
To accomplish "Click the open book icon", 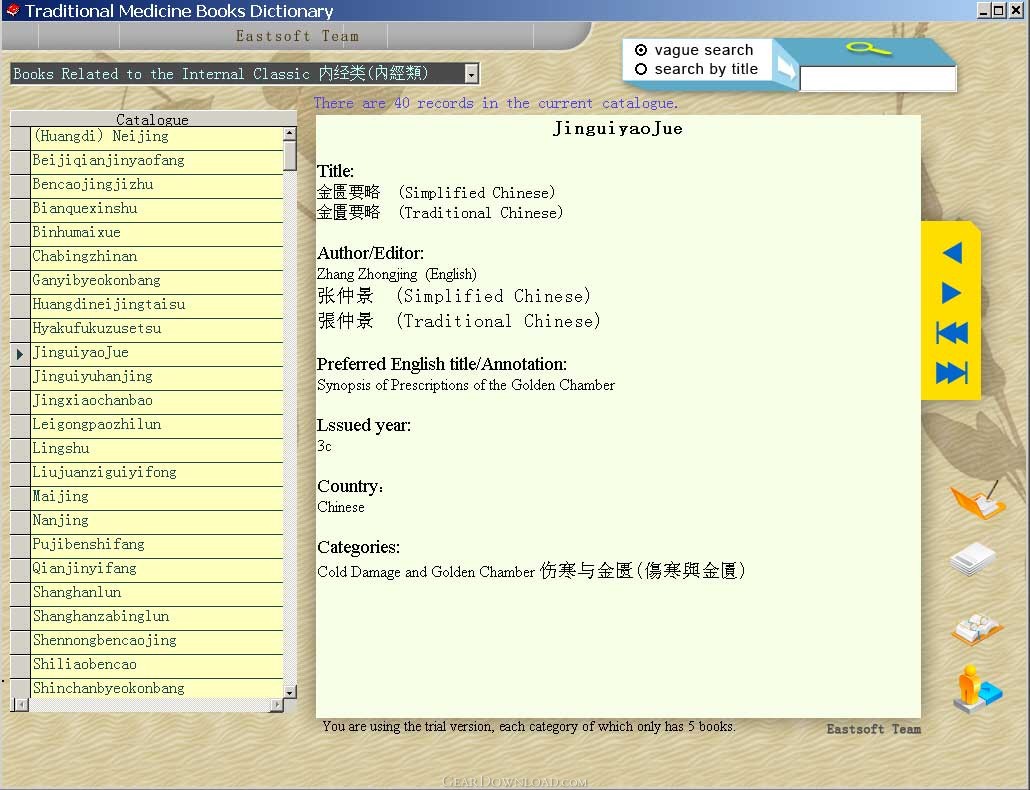I will click(976, 628).
